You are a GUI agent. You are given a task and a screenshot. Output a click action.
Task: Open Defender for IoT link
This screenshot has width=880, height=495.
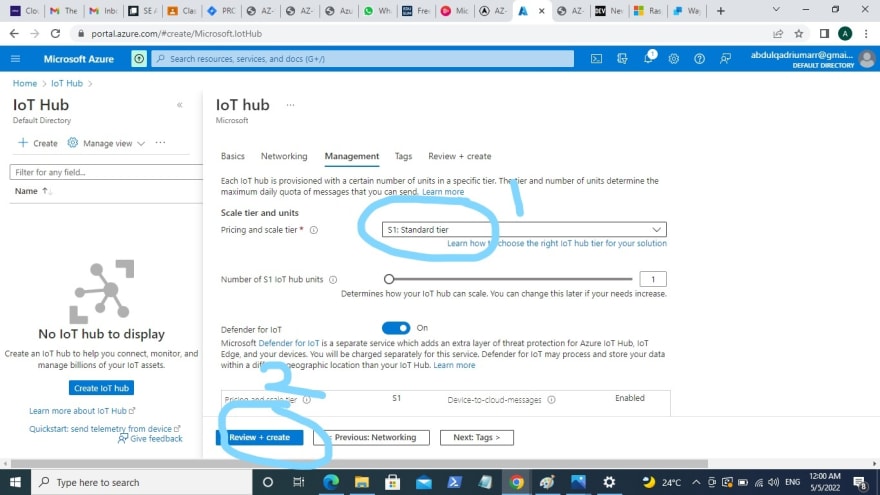pyautogui.click(x=288, y=343)
